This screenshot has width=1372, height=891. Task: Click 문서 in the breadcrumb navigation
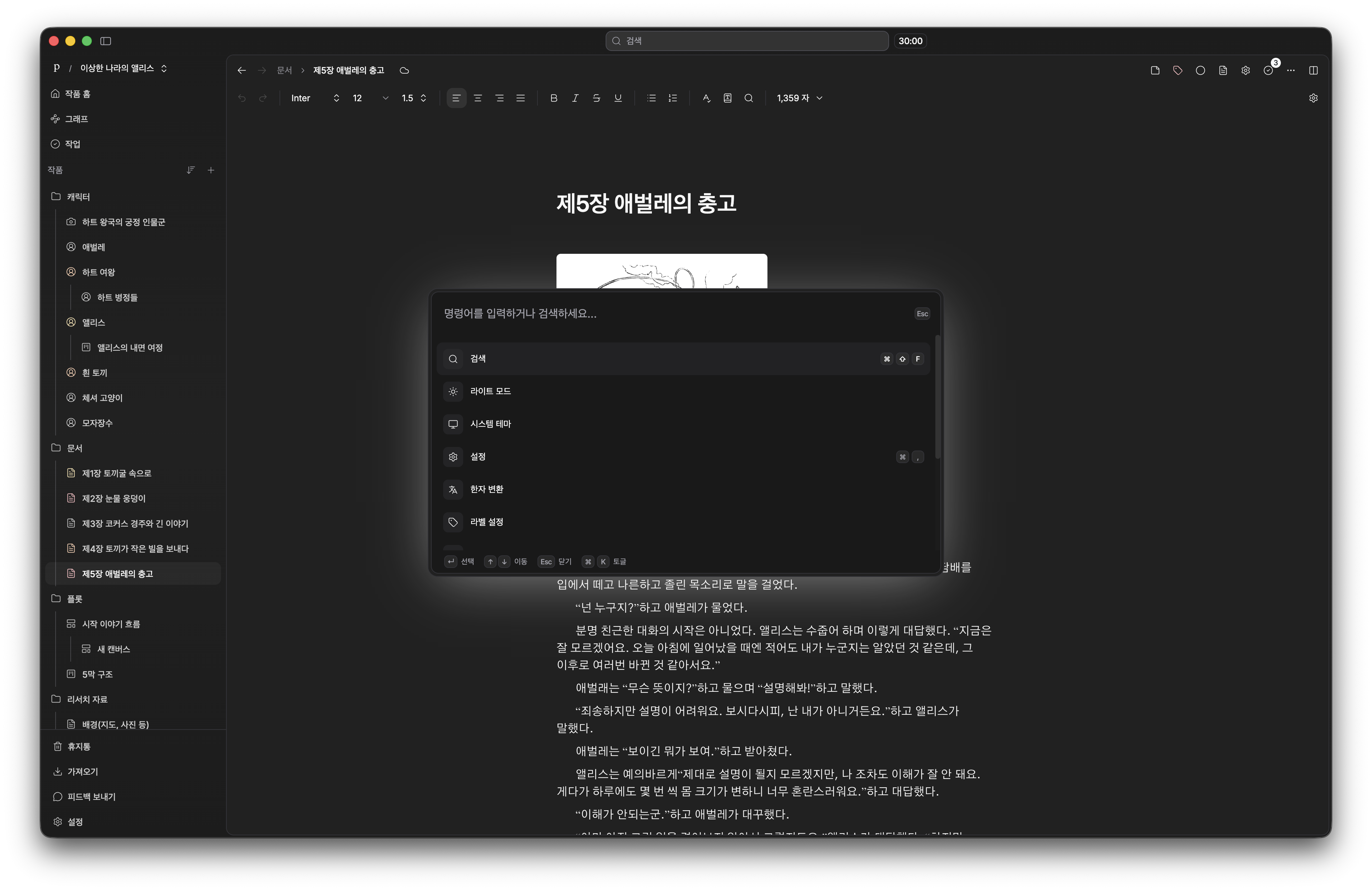point(284,70)
